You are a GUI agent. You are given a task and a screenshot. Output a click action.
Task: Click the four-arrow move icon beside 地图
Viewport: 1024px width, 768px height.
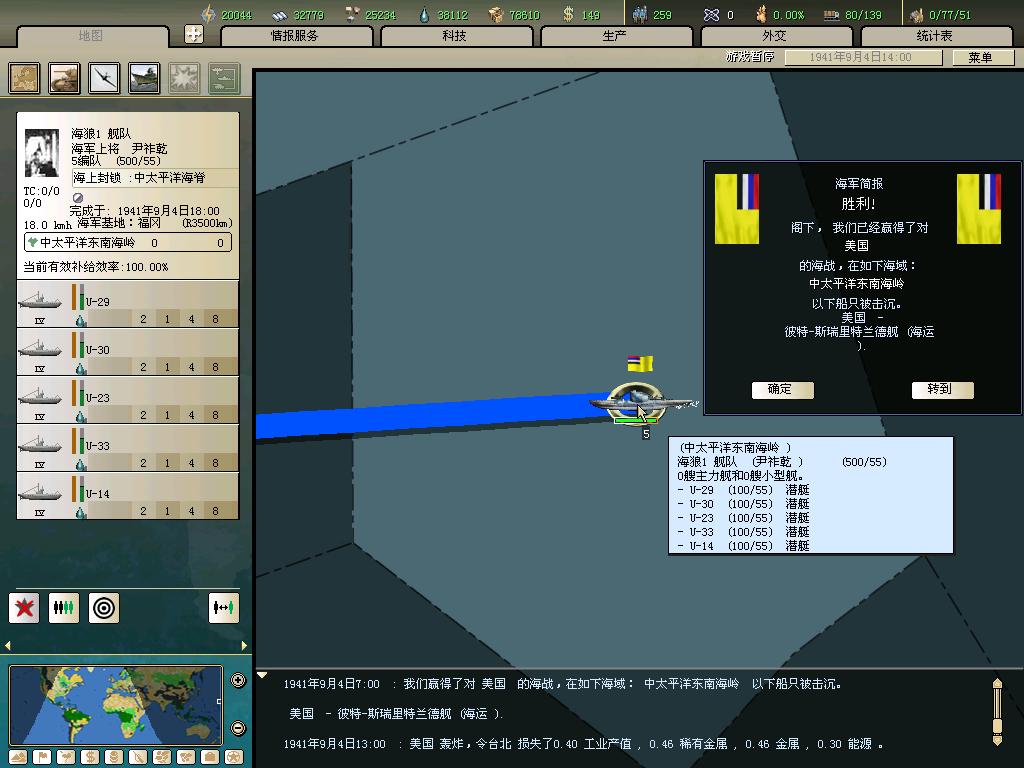194,34
